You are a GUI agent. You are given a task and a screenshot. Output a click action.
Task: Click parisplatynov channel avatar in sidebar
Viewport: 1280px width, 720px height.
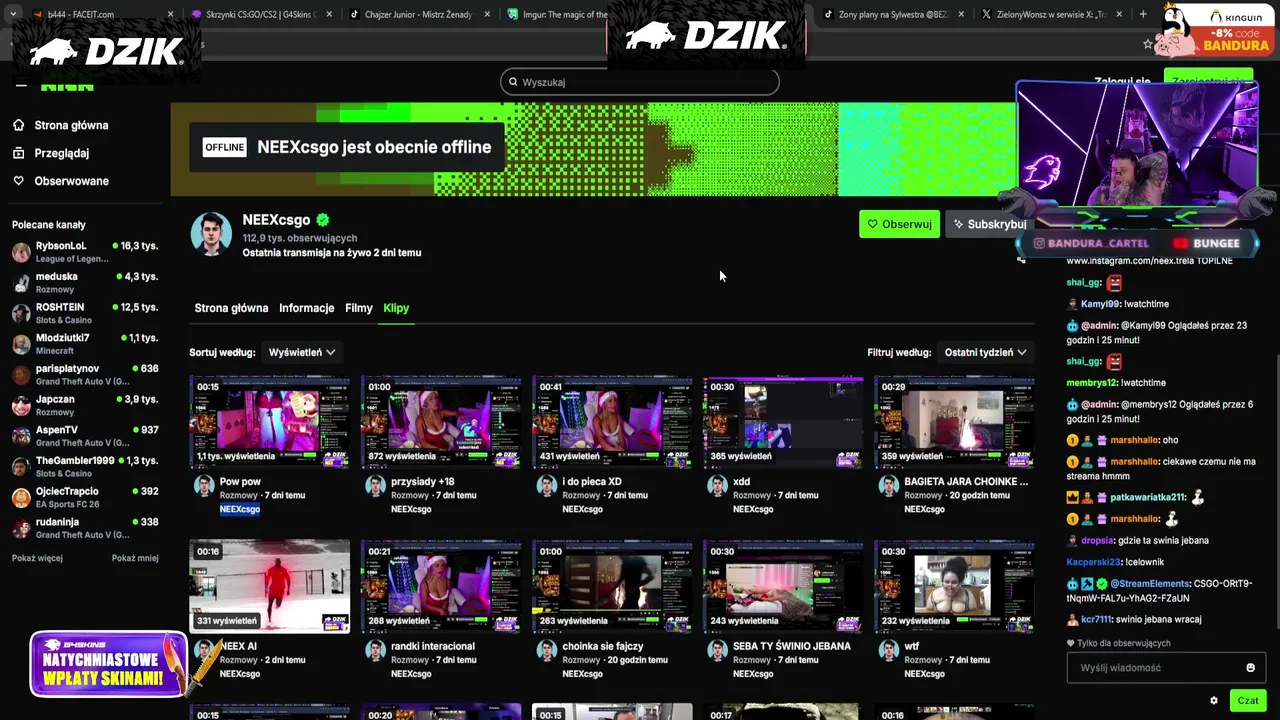coord(21,375)
